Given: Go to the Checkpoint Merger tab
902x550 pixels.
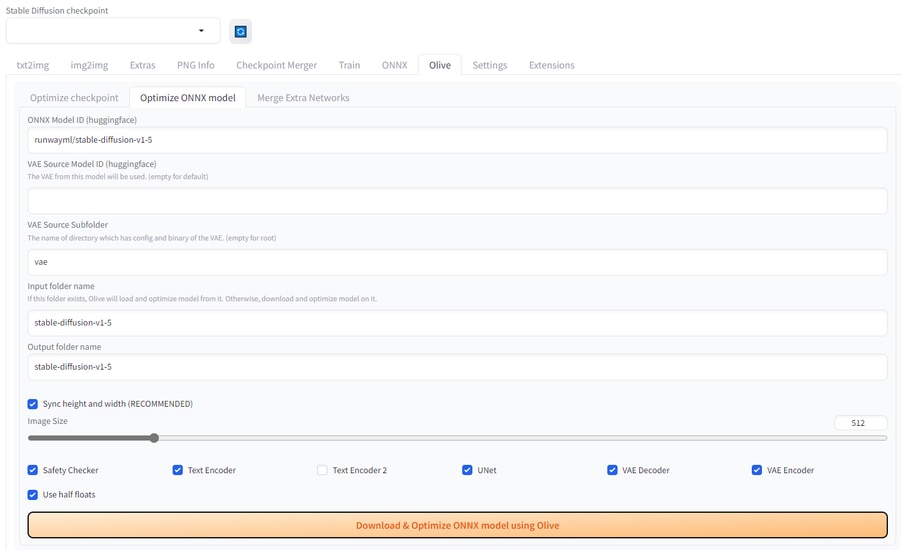Looking at the screenshot, I should coord(276,65).
